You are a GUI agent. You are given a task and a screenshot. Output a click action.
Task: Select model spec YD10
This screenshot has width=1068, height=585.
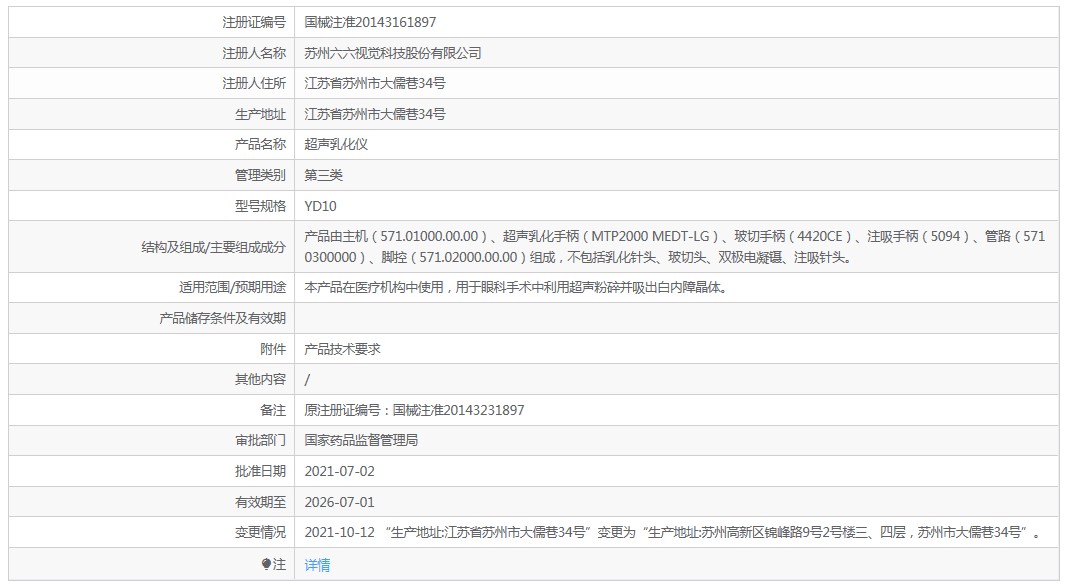[320, 206]
